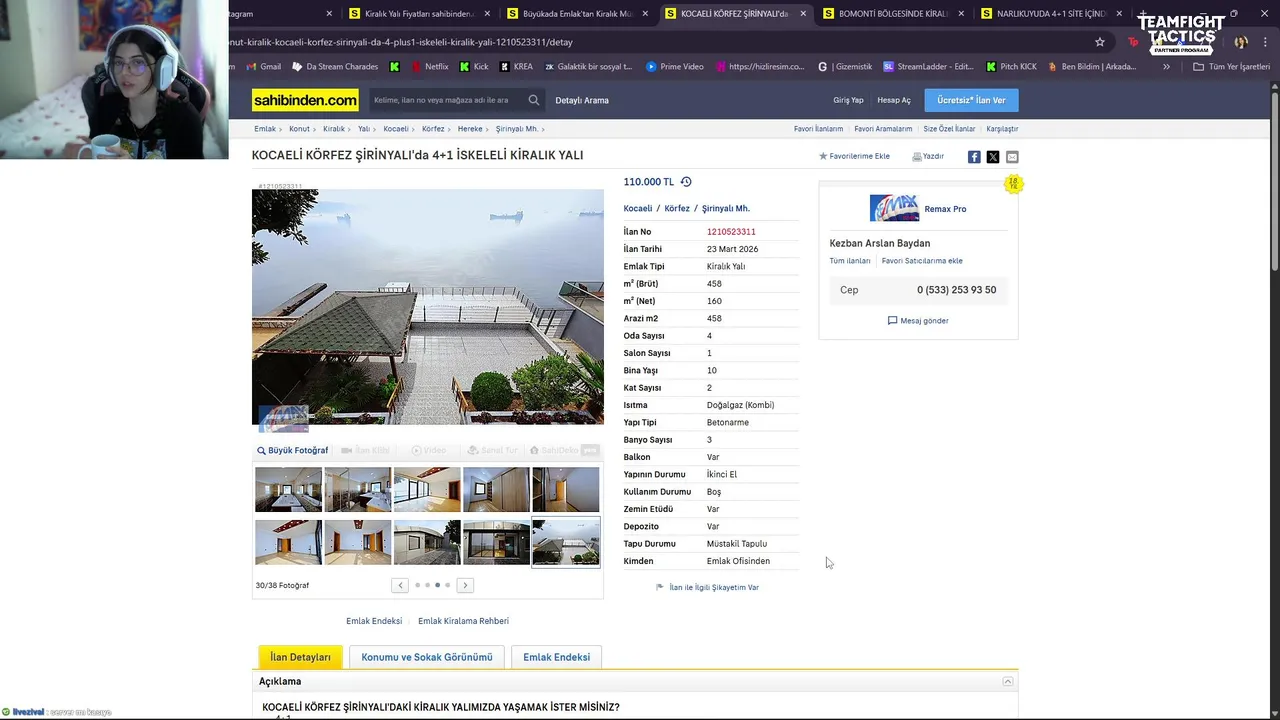Viewport: 1280px width, 720px height.
Task: Open the Ben Bildim bookmark
Action: 1092,67
